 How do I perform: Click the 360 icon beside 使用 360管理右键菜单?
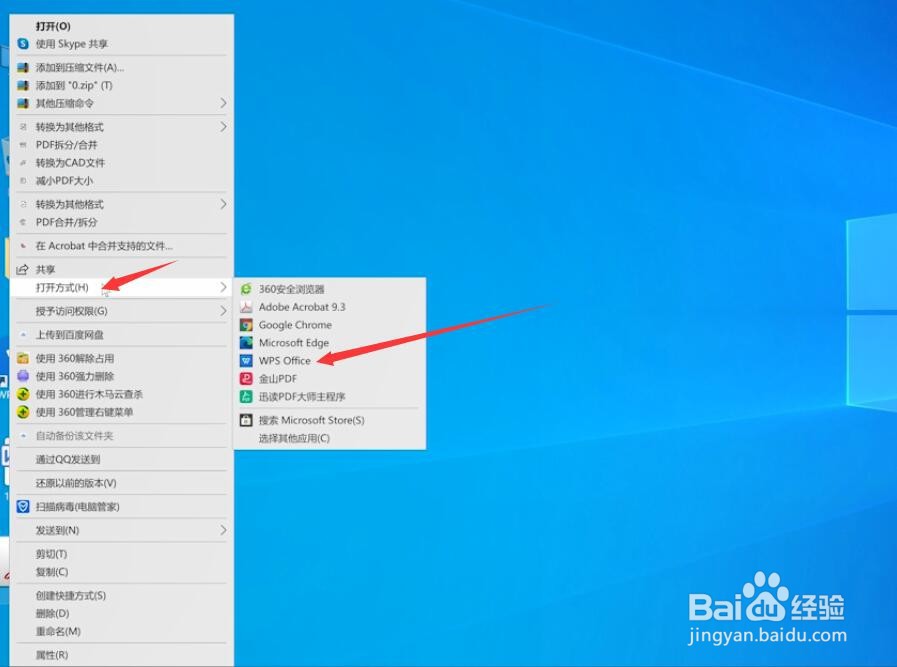click(23, 412)
